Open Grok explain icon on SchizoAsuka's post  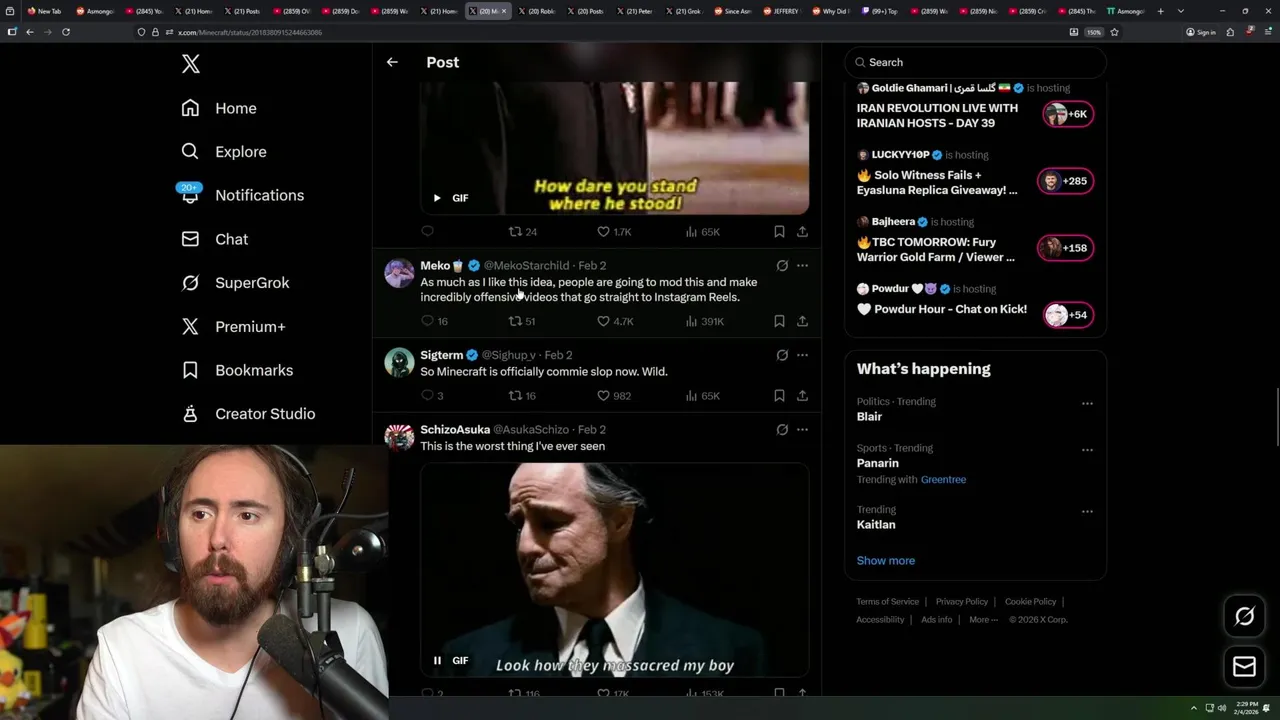coord(782,430)
